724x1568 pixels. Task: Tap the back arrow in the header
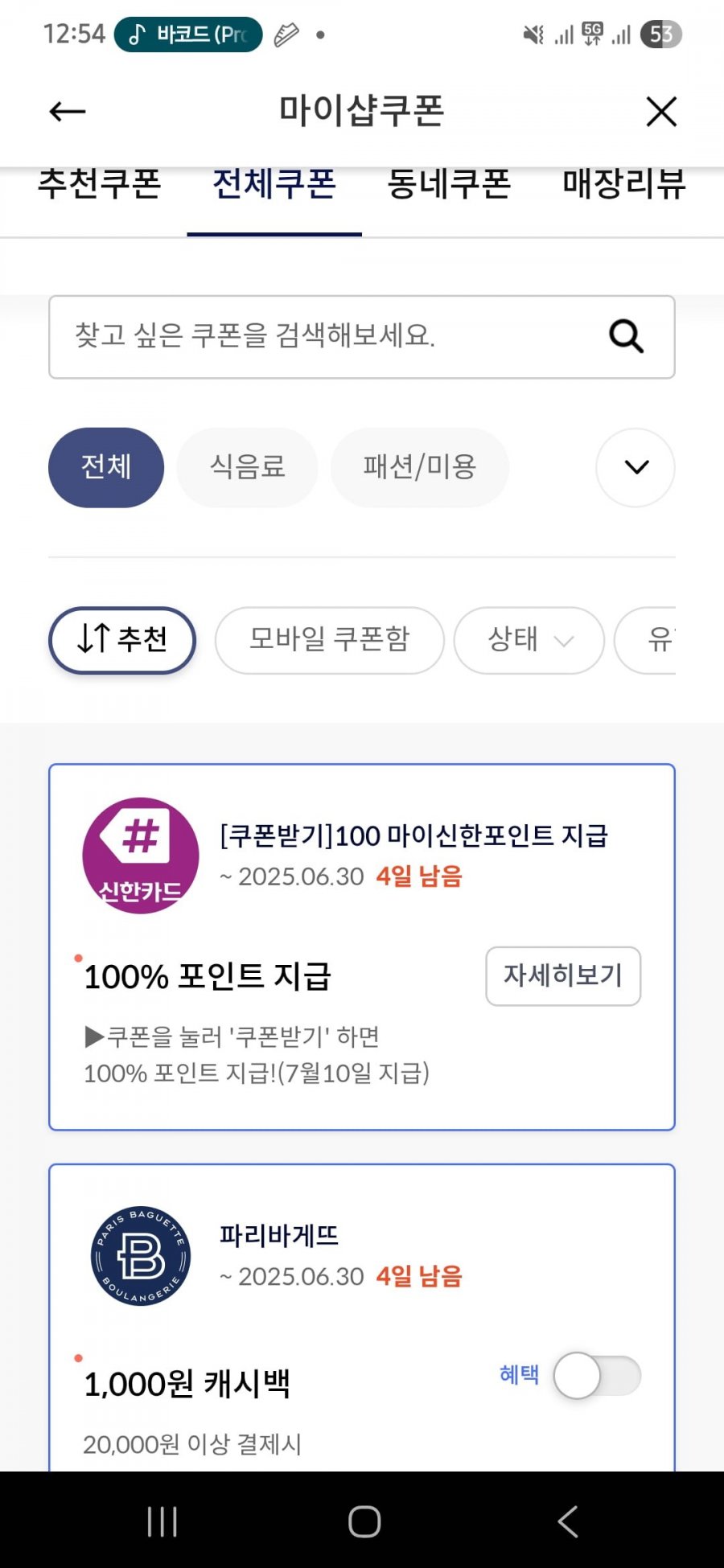(67, 112)
